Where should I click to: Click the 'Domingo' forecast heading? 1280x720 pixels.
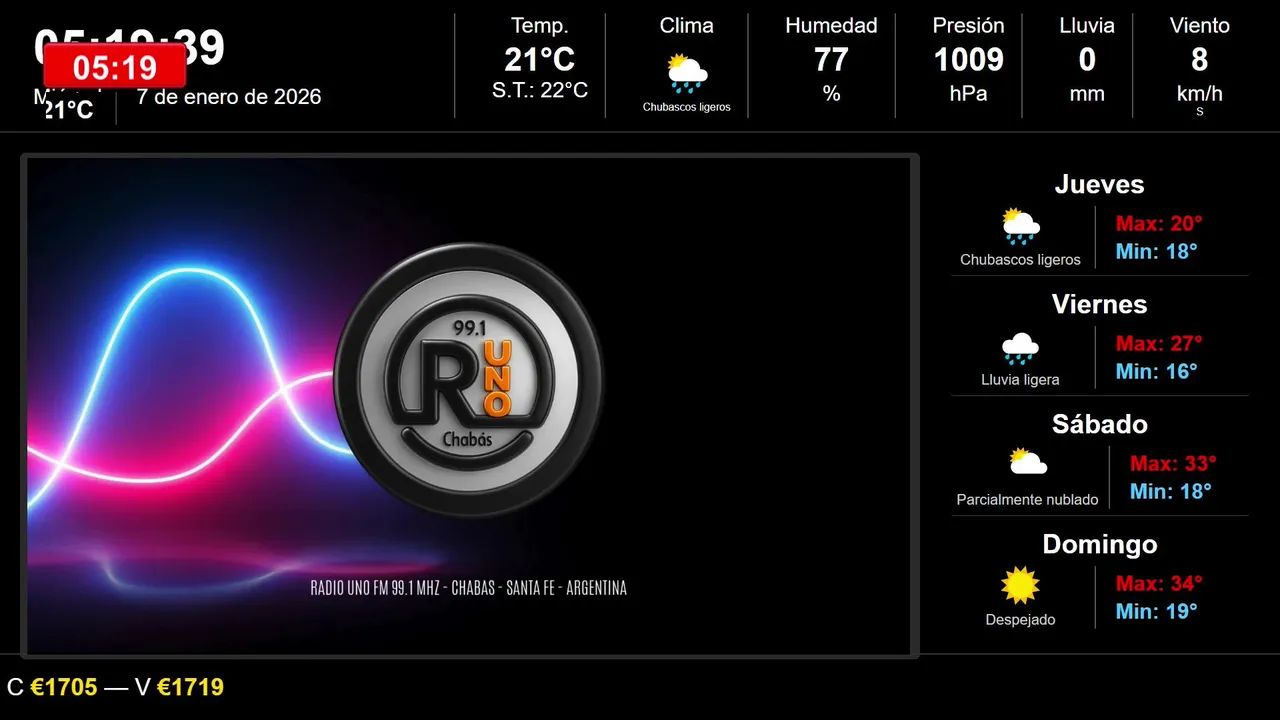coord(1100,545)
